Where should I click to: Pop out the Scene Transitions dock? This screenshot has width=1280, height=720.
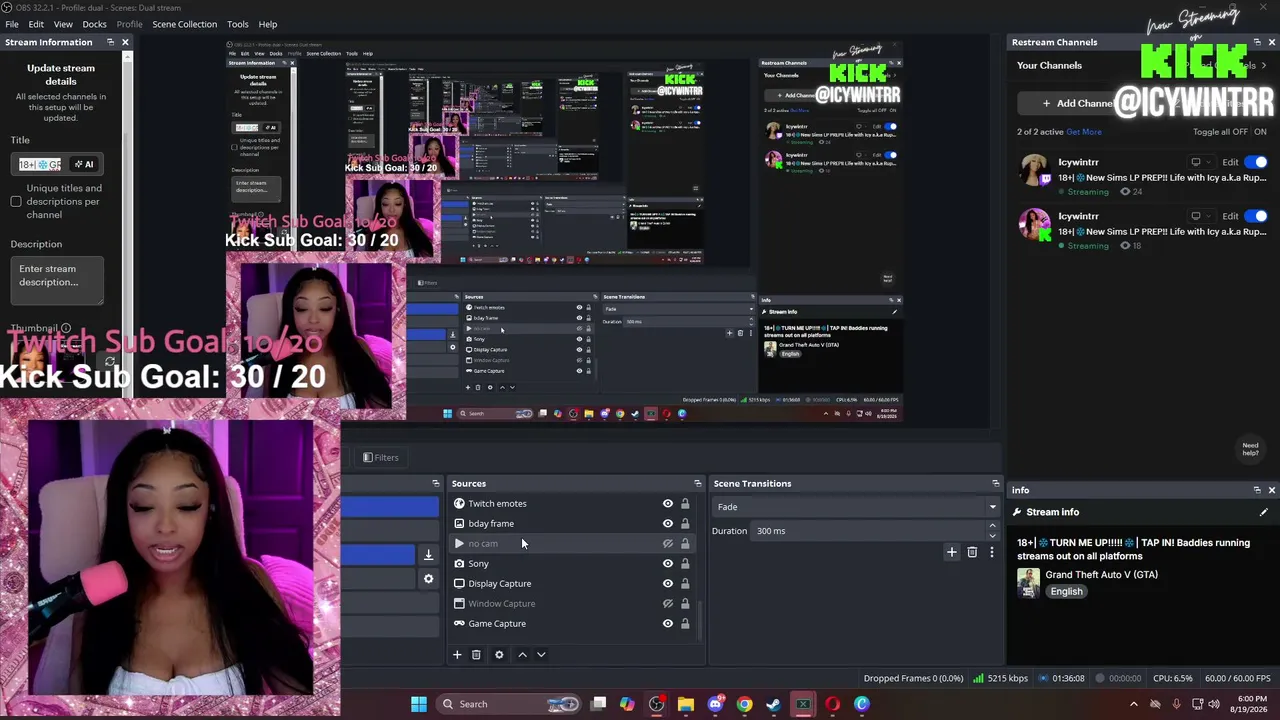[x=995, y=484]
